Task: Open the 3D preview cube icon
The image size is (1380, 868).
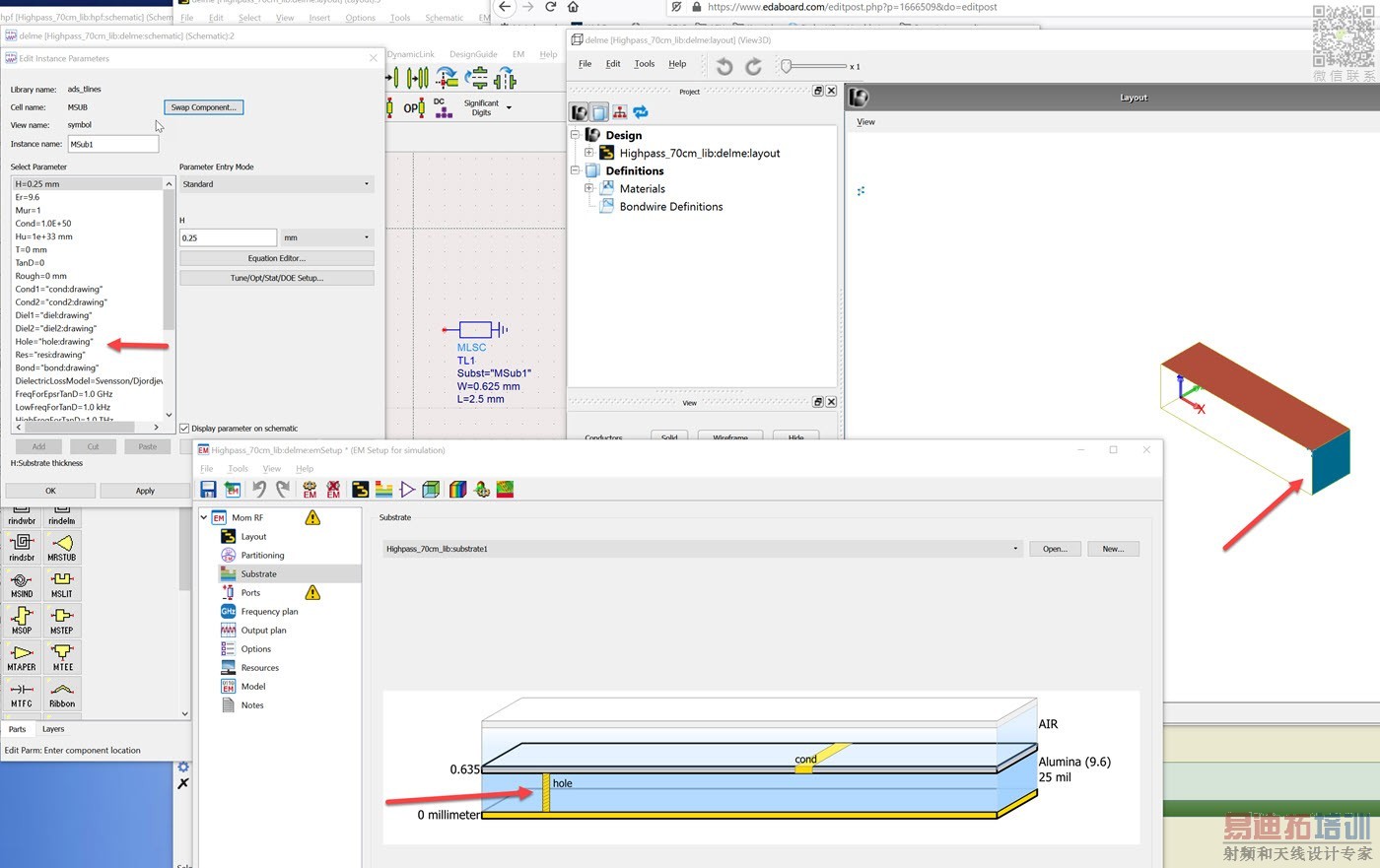Action: (431, 490)
